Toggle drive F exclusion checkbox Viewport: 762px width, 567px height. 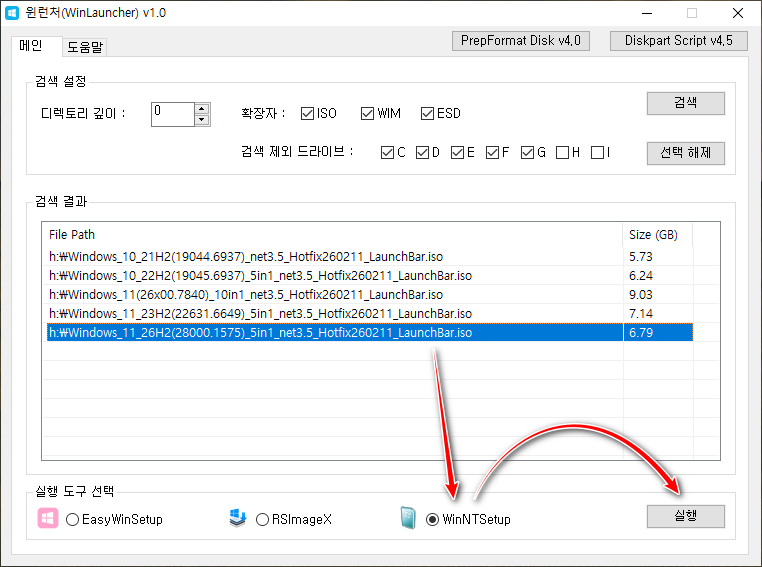point(492,153)
